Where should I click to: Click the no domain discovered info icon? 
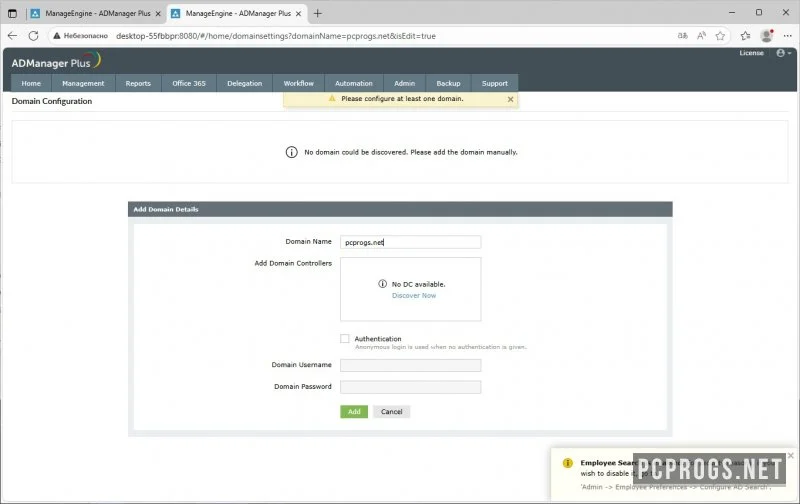(x=291, y=152)
